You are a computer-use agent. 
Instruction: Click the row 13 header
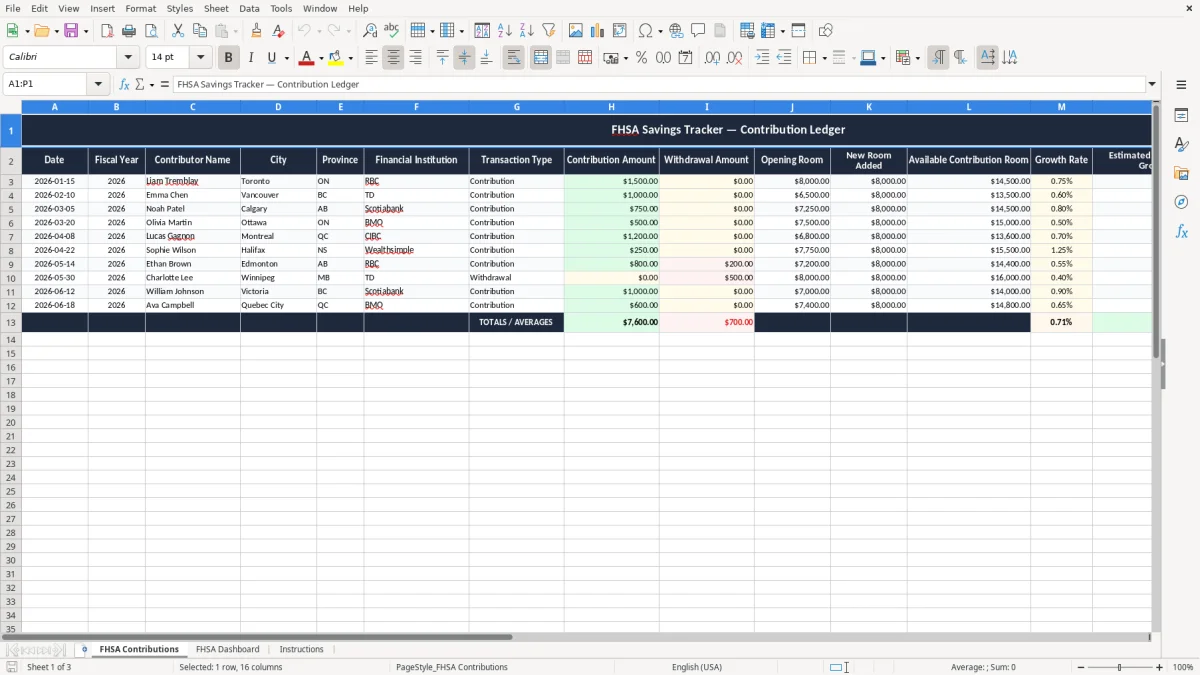(11, 322)
